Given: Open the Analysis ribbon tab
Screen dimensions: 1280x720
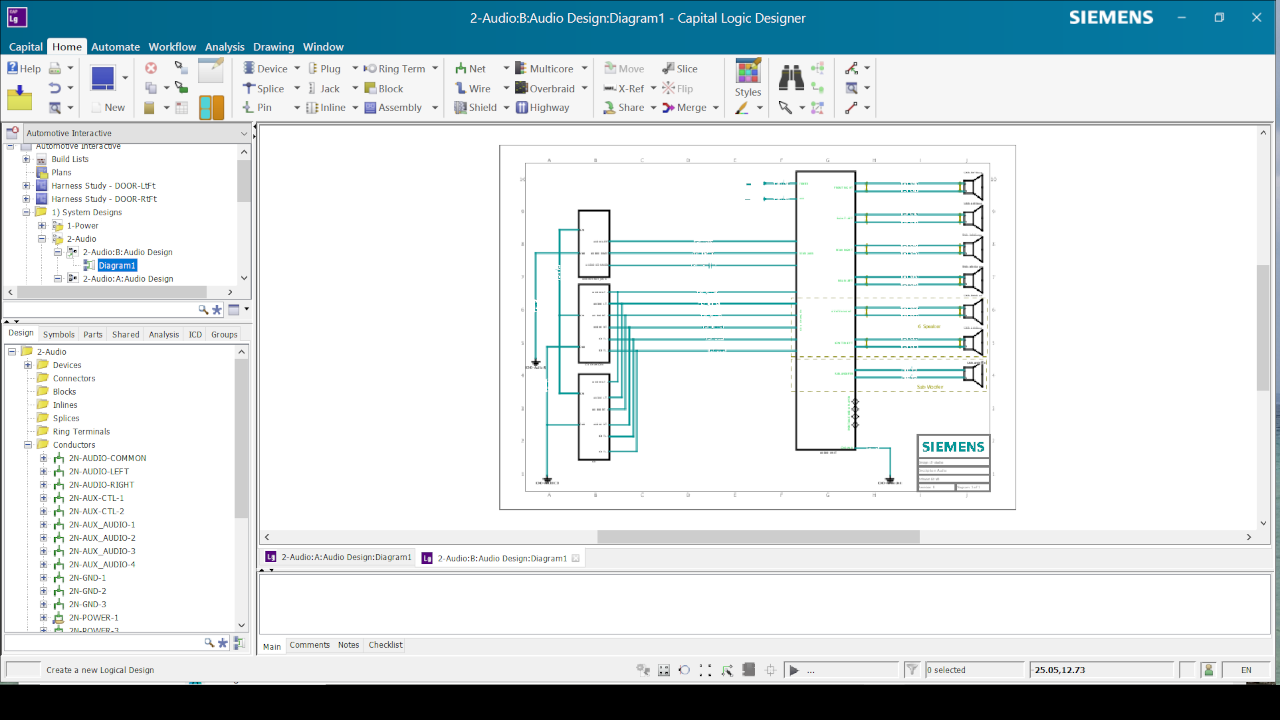Looking at the screenshot, I should tap(225, 47).
